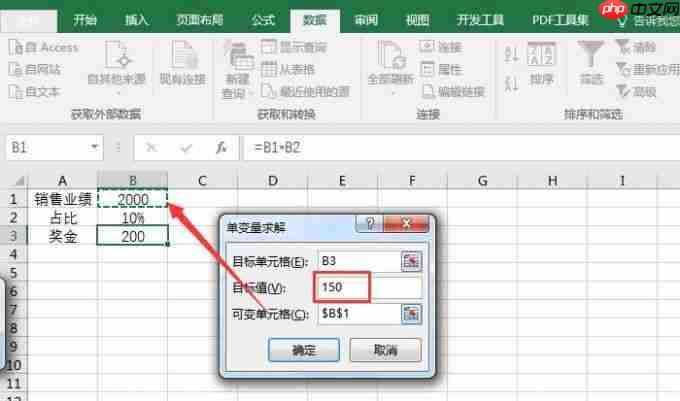Click cell A3 奖金
This screenshot has width=680, height=401.
62,236
